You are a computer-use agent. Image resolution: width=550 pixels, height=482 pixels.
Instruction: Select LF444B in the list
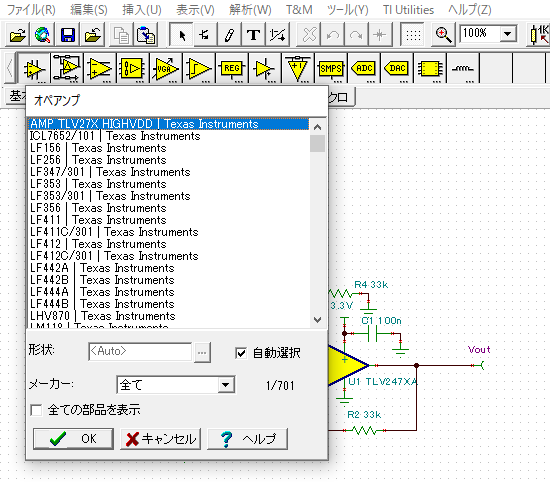click(x=168, y=303)
